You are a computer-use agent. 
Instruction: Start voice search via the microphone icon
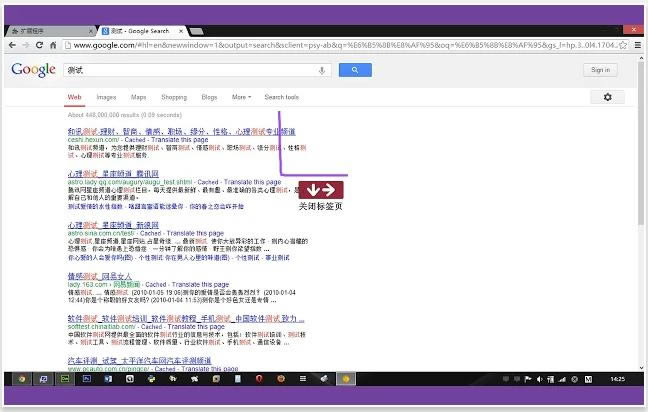tap(322, 71)
